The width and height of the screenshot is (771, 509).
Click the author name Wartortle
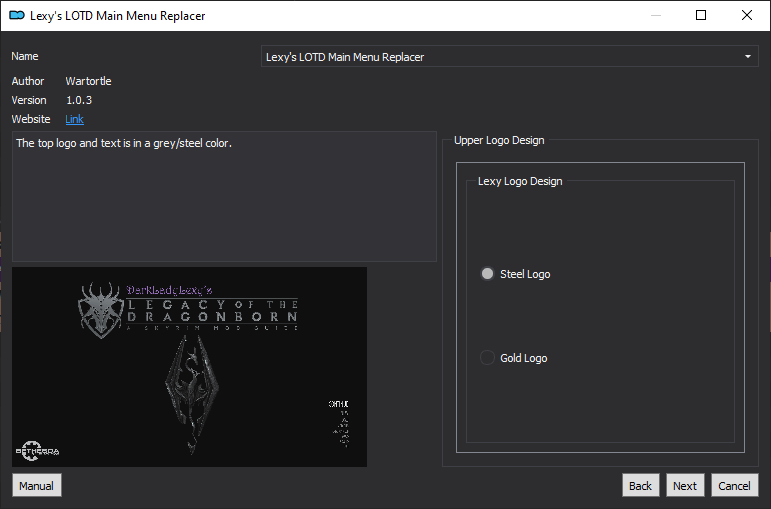(89, 81)
